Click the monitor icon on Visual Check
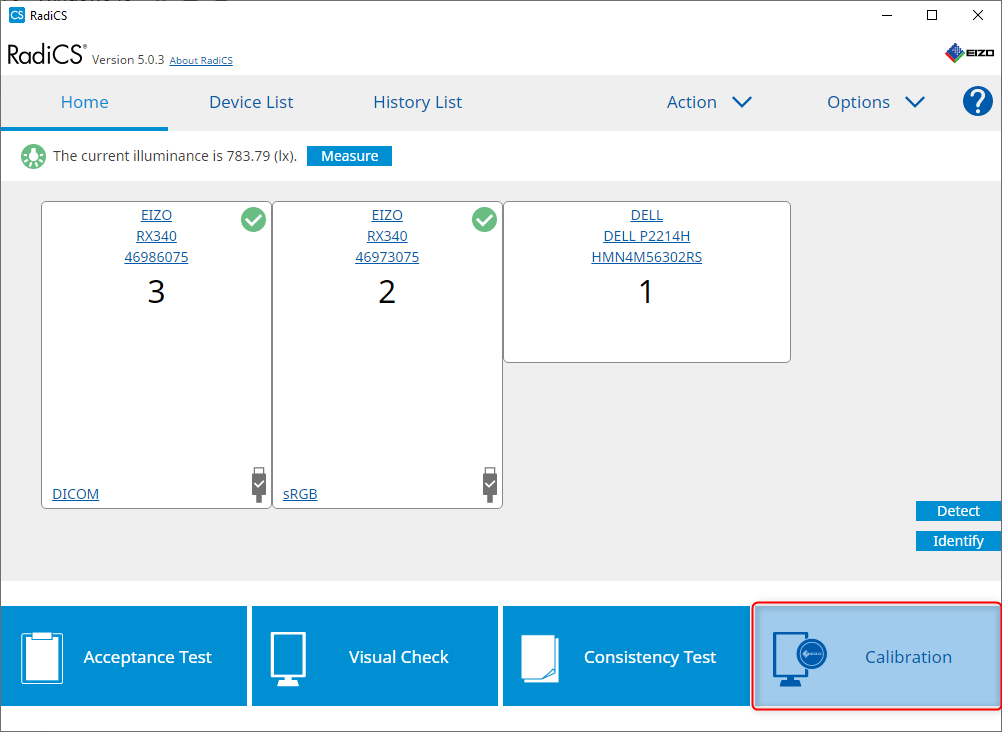This screenshot has width=1002, height=732. 288,658
